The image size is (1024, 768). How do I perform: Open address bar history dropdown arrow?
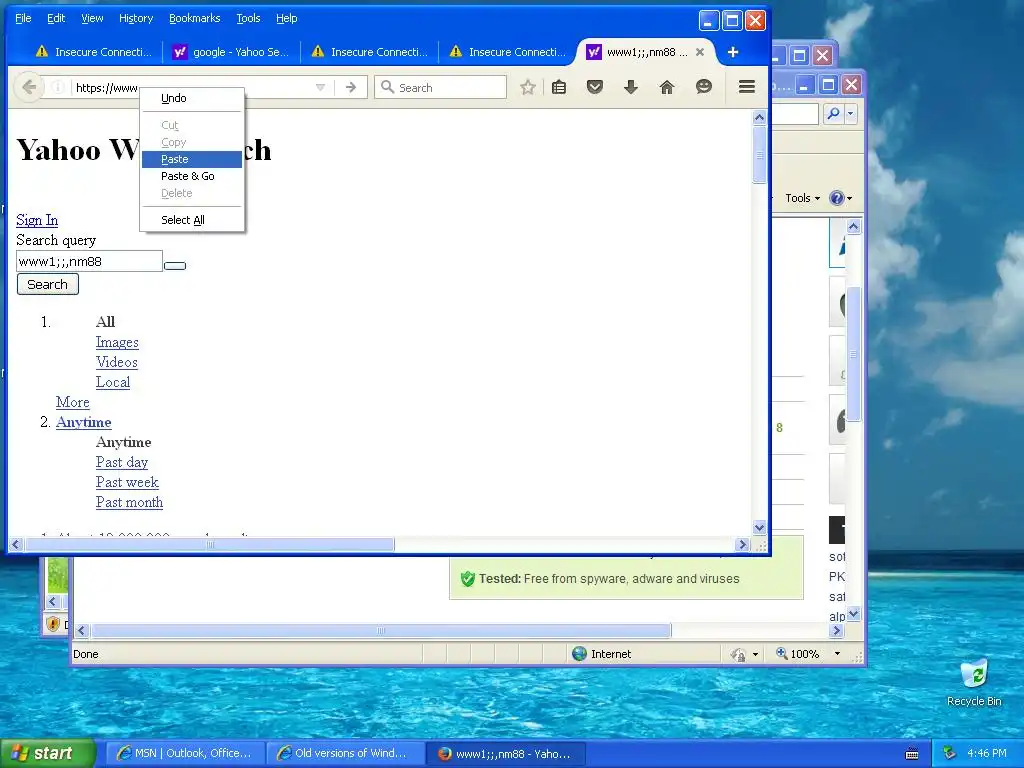click(320, 87)
